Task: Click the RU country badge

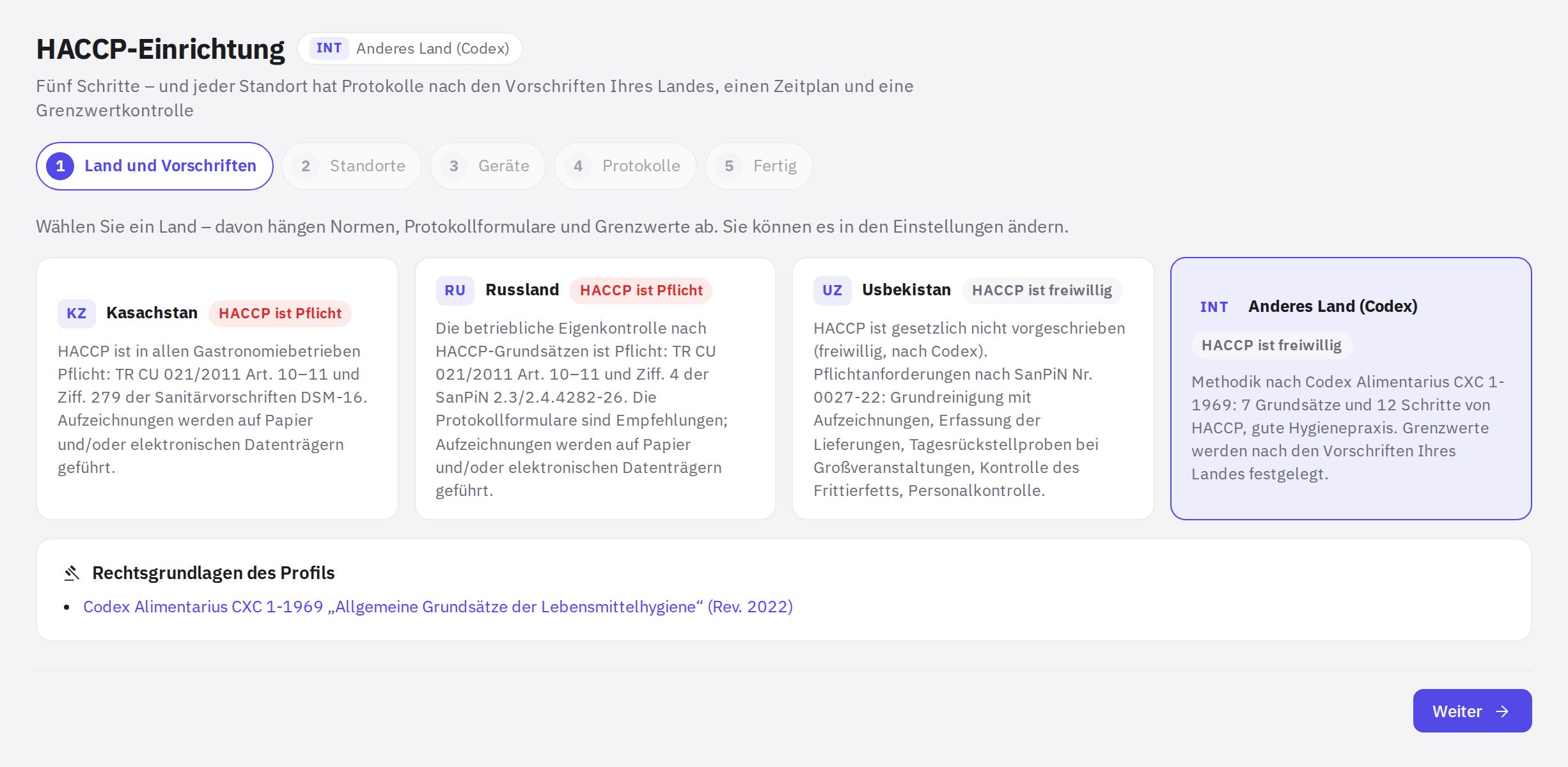Action: [455, 290]
